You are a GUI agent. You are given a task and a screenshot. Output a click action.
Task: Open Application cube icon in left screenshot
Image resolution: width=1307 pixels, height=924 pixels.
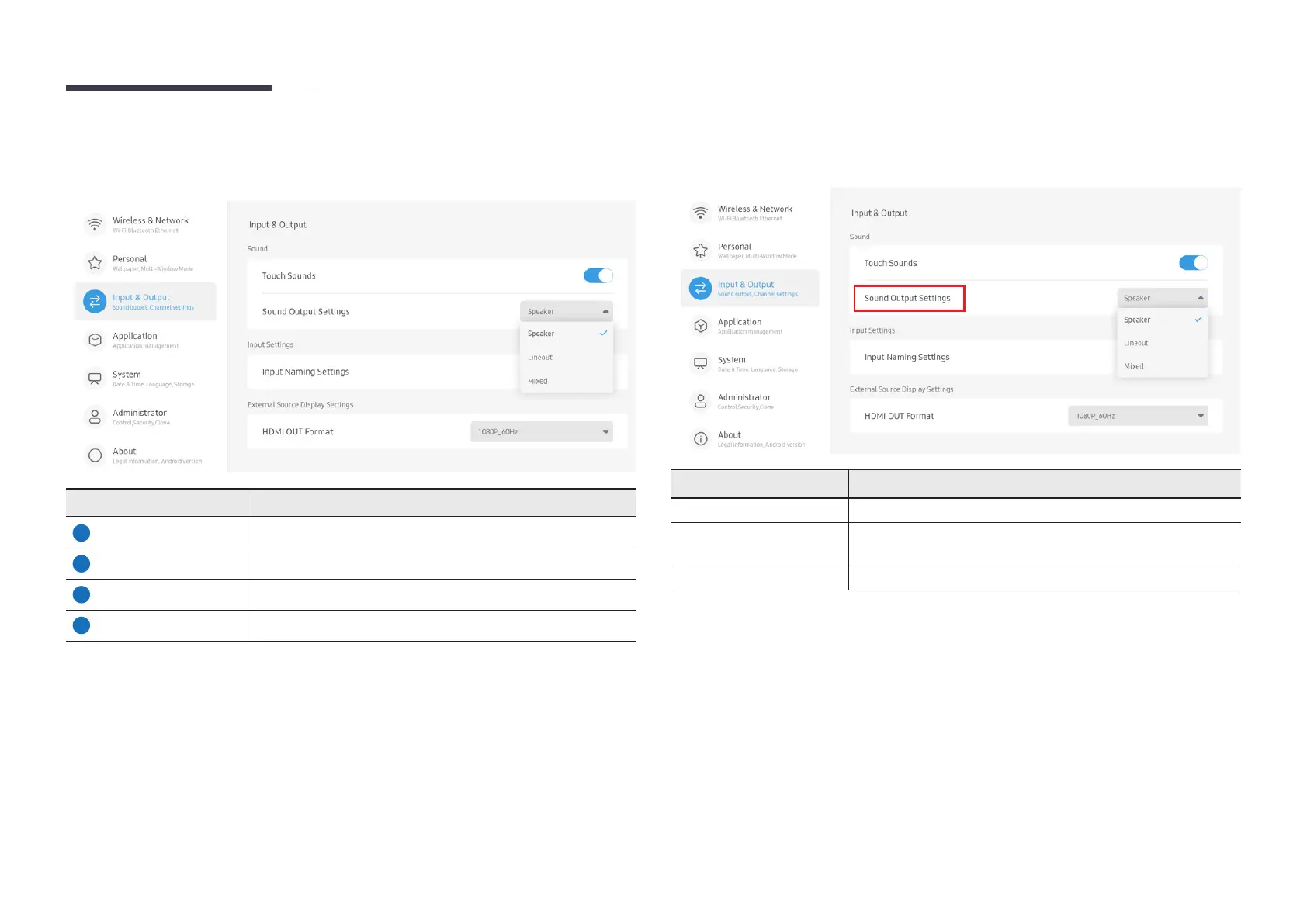(x=95, y=340)
